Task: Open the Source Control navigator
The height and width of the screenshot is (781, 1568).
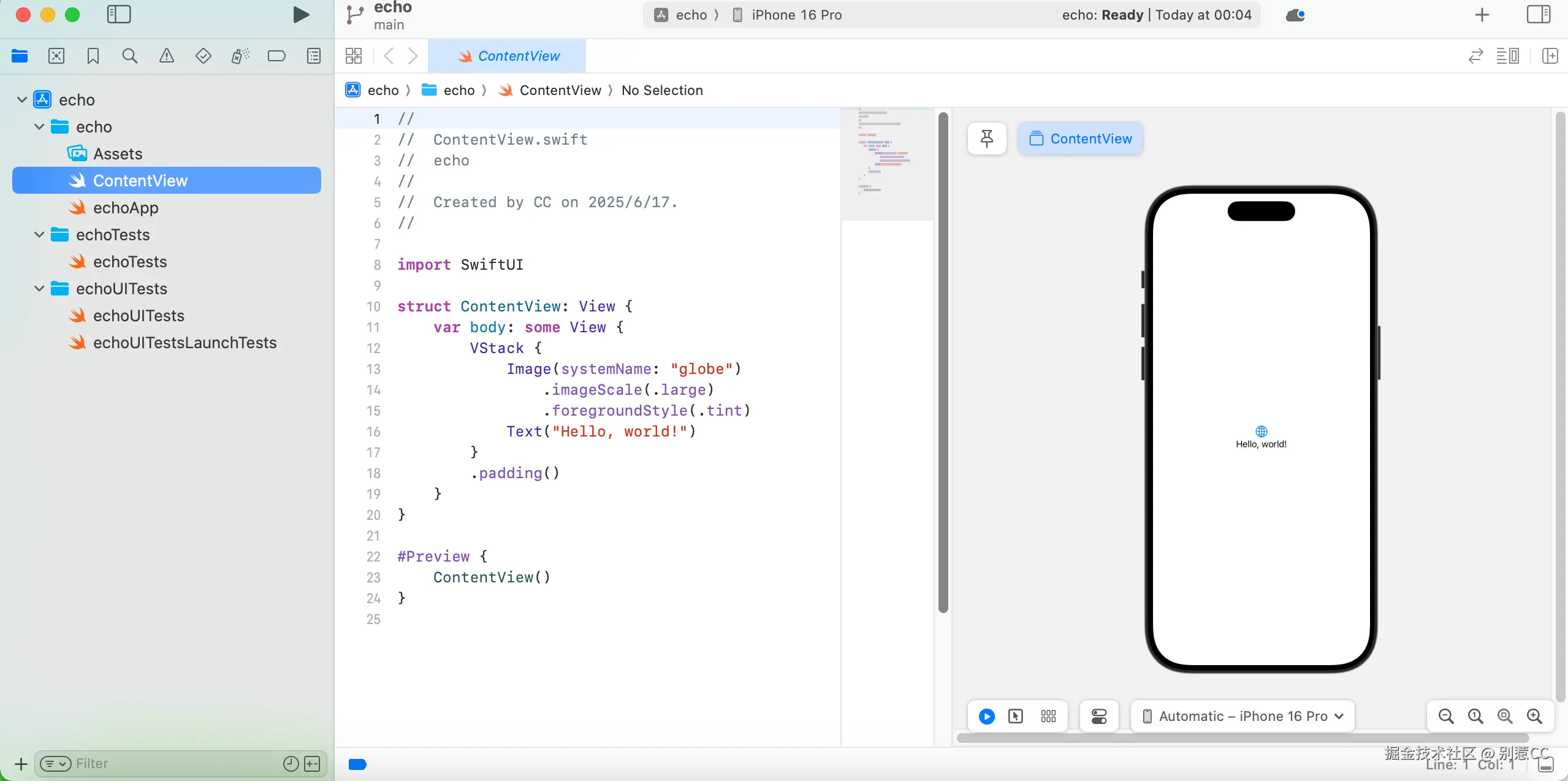Action: (56, 56)
